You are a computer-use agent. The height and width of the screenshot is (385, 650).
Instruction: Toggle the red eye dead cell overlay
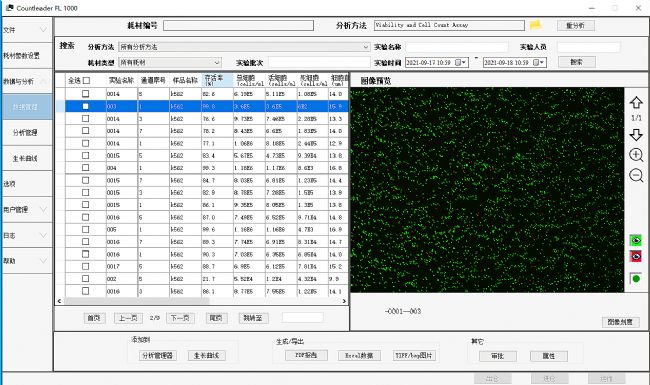tap(635, 256)
